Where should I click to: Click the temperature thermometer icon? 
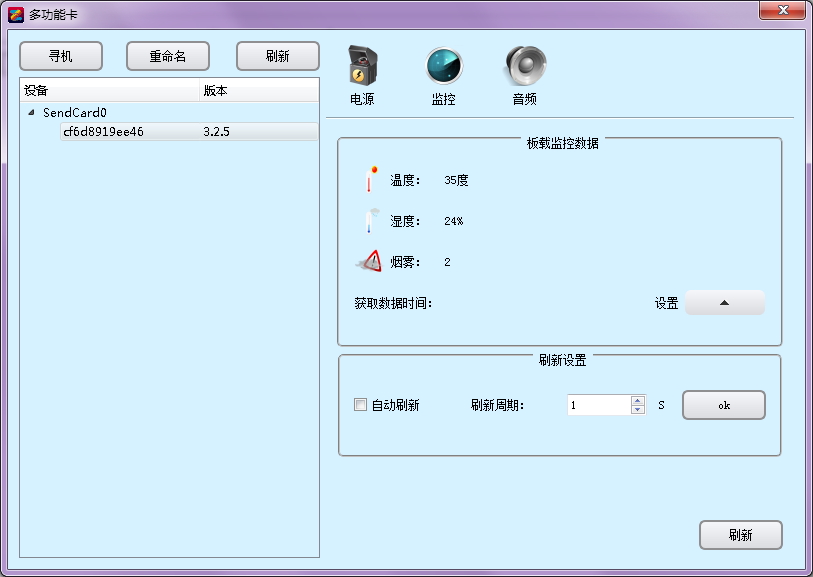(x=370, y=180)
